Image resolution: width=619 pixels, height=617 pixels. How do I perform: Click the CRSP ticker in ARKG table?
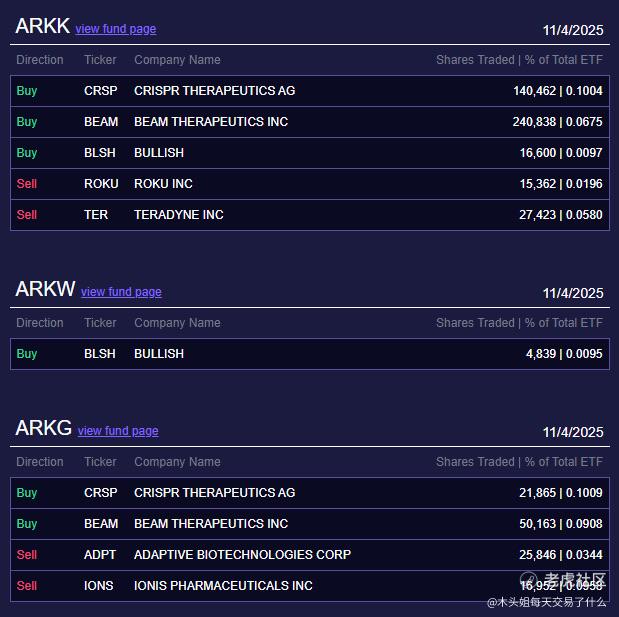100,493
